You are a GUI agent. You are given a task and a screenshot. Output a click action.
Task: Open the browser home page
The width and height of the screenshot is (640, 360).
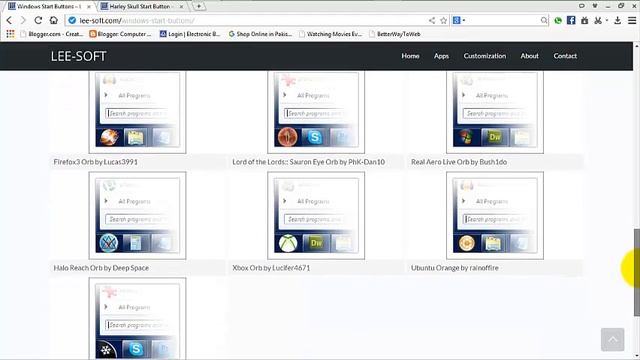point(53,20)
